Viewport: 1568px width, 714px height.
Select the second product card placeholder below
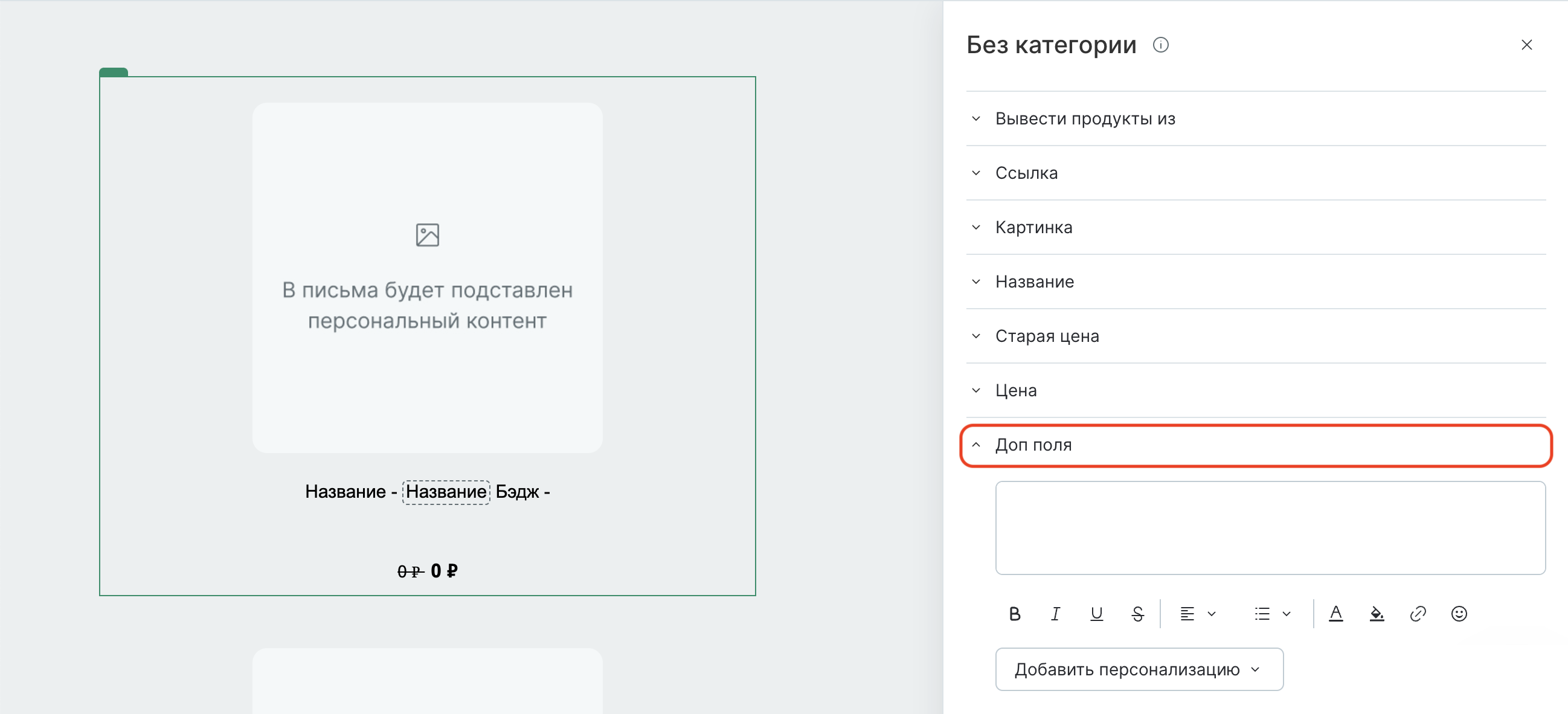[x=427, y=681]
